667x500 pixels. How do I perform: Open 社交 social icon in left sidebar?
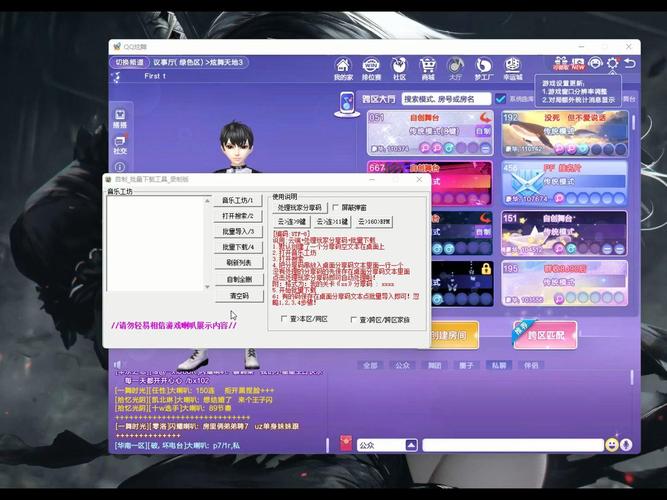pos(120,144)
